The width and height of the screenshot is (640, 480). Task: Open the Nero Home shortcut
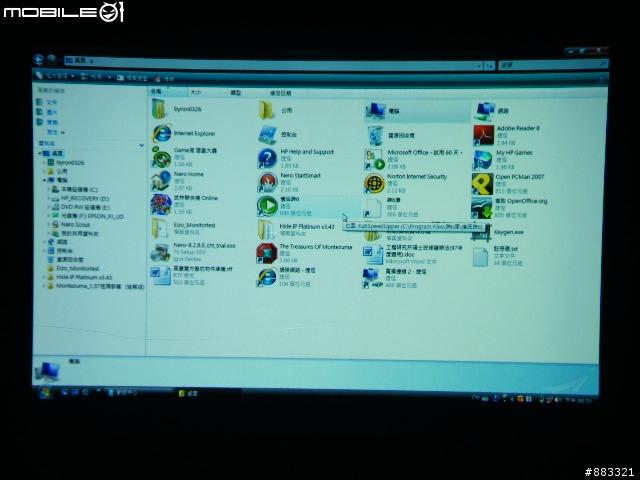coord(177,181)
